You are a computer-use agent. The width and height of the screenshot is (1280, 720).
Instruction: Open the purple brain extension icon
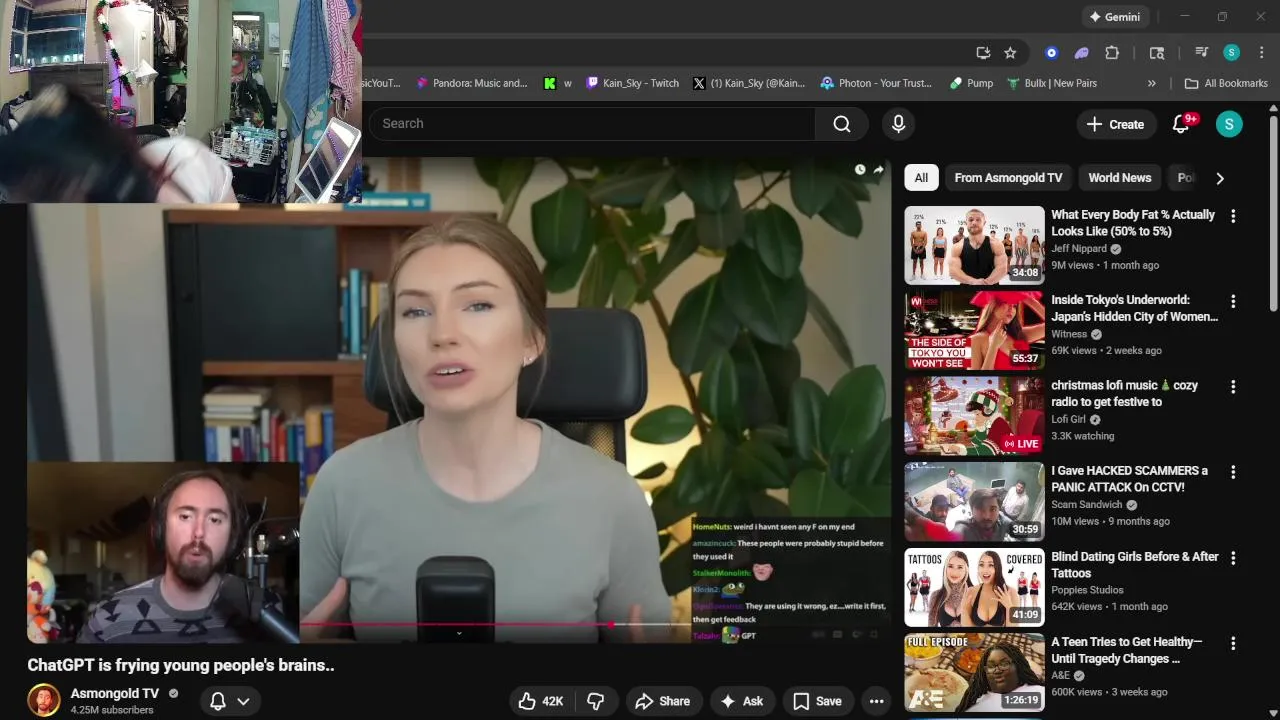(x=1081, y=53)
